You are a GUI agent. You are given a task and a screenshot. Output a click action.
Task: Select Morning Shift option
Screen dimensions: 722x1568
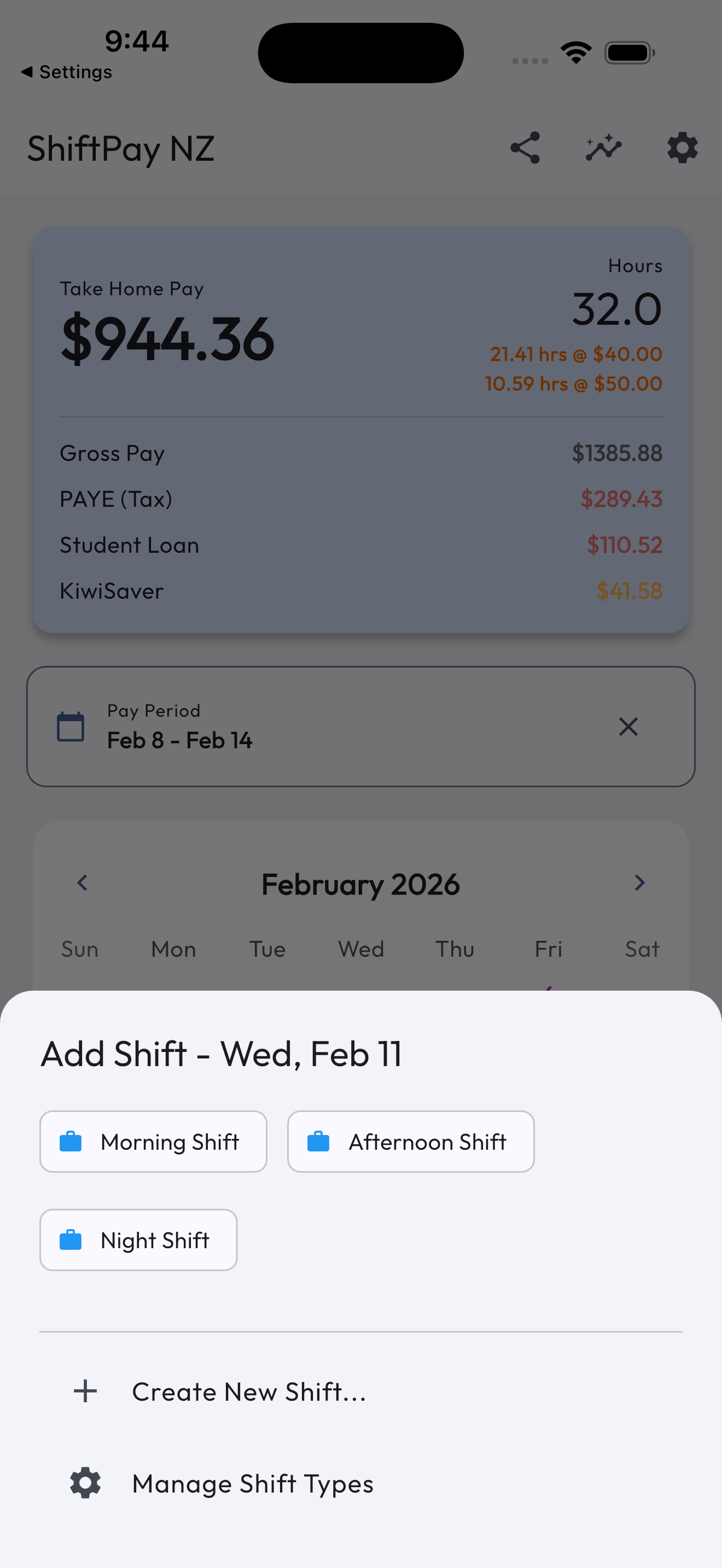(153, 1142)
